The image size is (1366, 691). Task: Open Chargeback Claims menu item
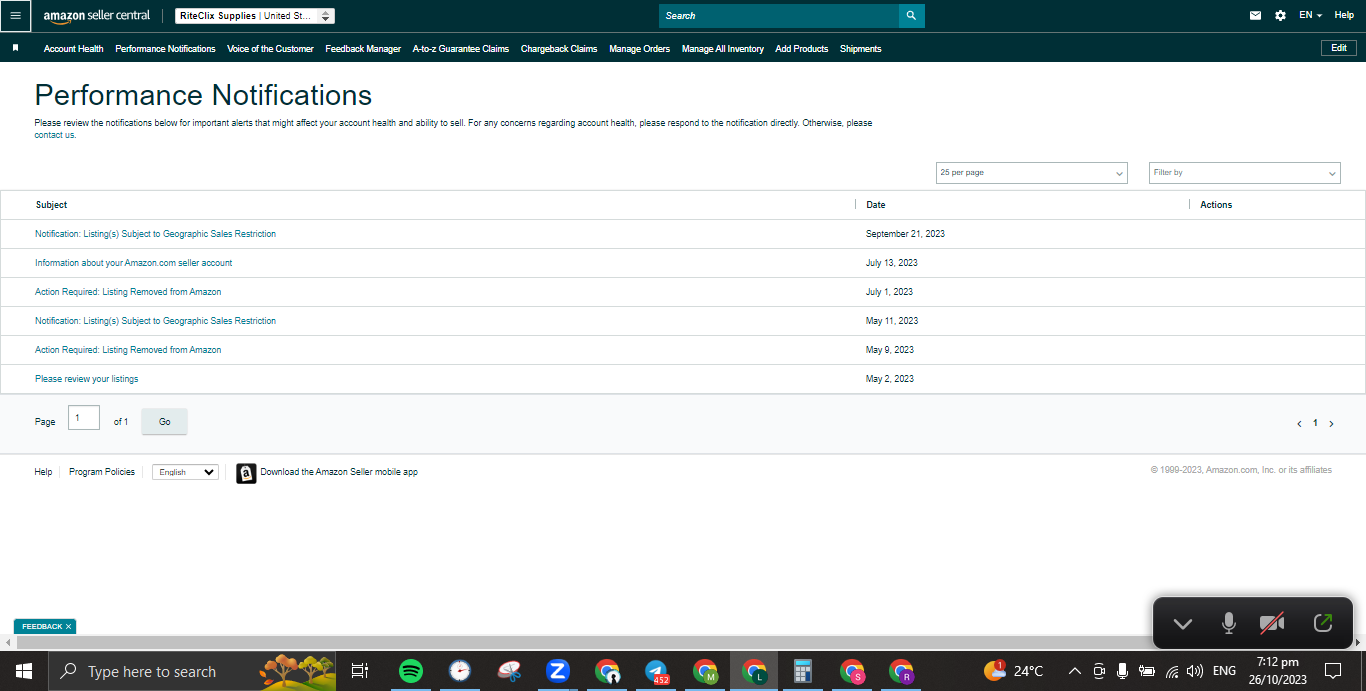(x=559, y=49)
